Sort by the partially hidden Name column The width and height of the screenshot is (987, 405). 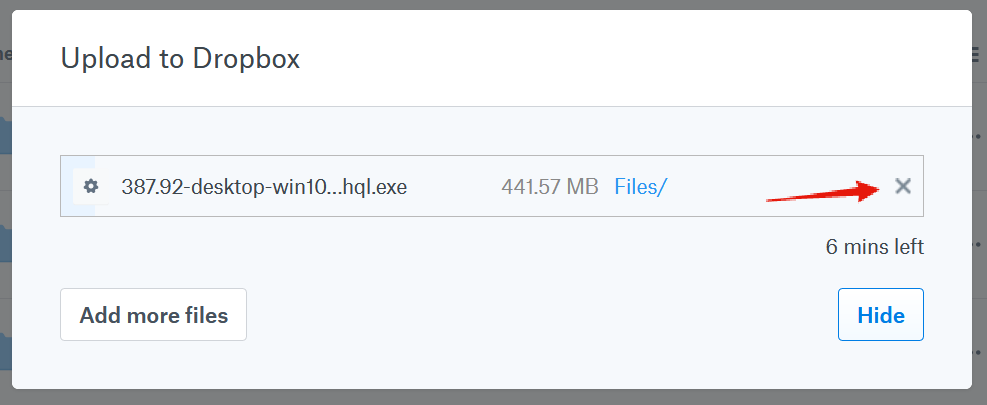tap(4, 56)
